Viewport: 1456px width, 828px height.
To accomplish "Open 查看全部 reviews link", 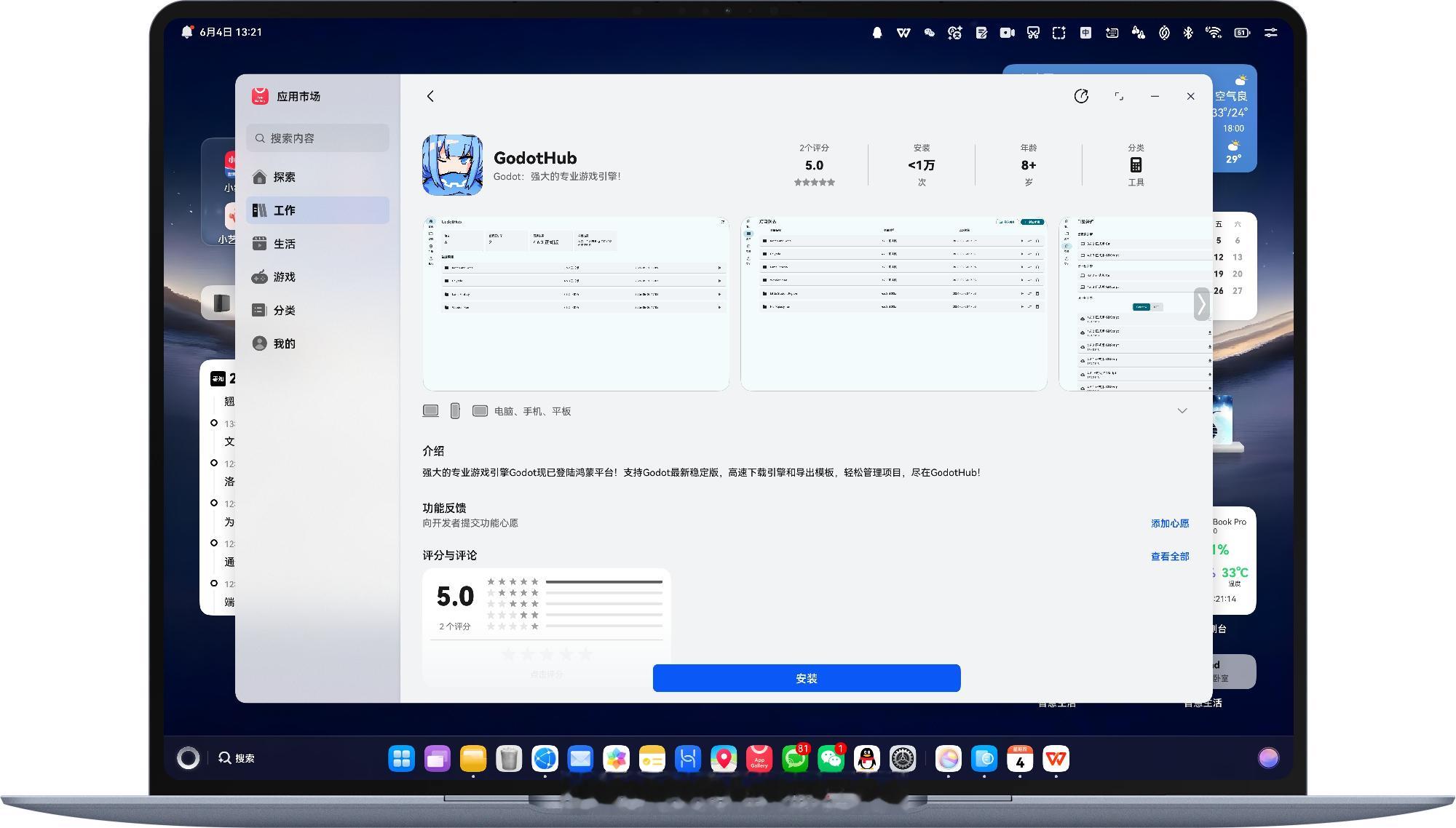I will pos(1170,556).
